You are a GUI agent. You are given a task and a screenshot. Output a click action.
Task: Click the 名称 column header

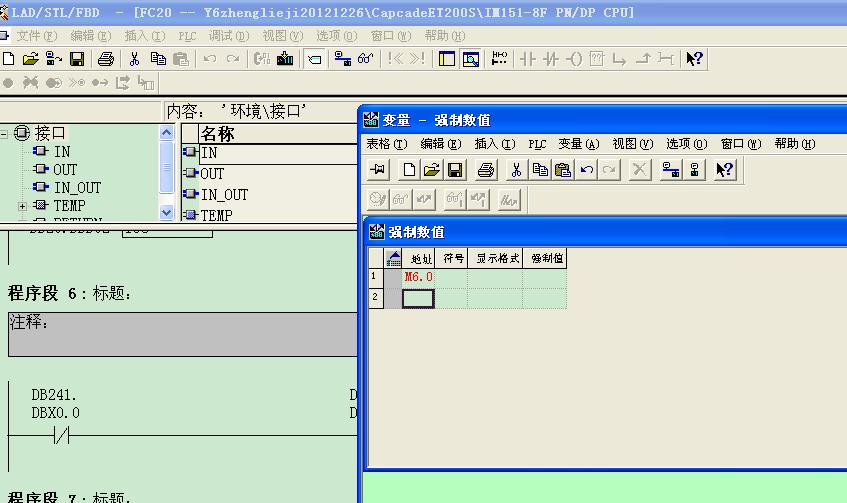click(278, 133)
